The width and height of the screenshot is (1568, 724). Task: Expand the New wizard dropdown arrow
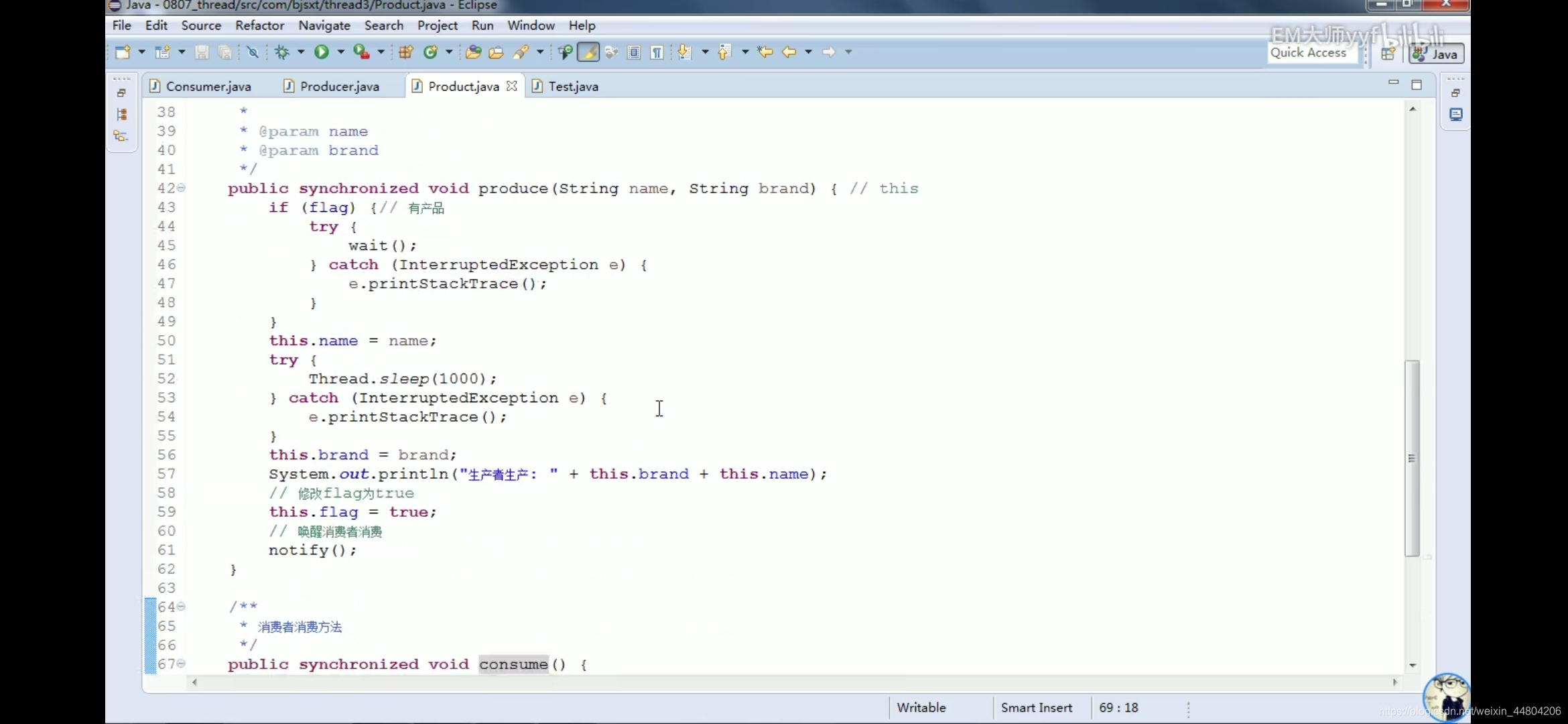[141, 52]
